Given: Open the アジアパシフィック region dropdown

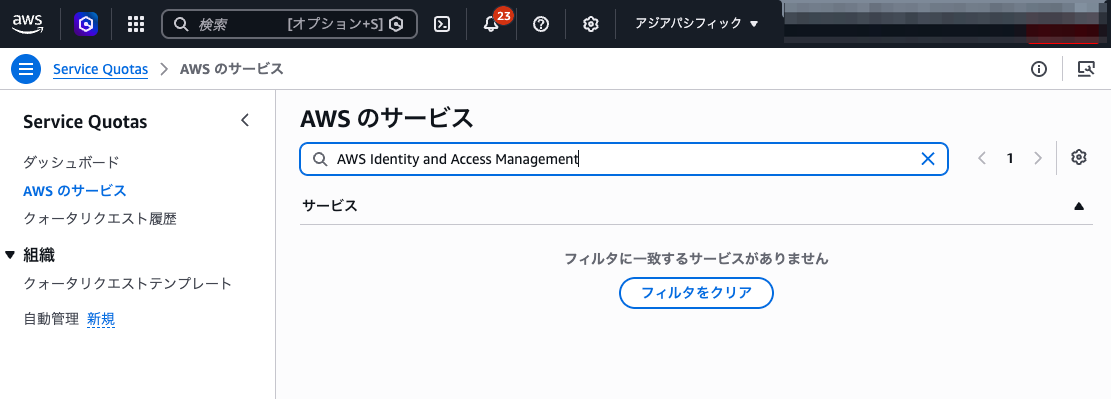Looking at the screenshot, I should [697, 24].
